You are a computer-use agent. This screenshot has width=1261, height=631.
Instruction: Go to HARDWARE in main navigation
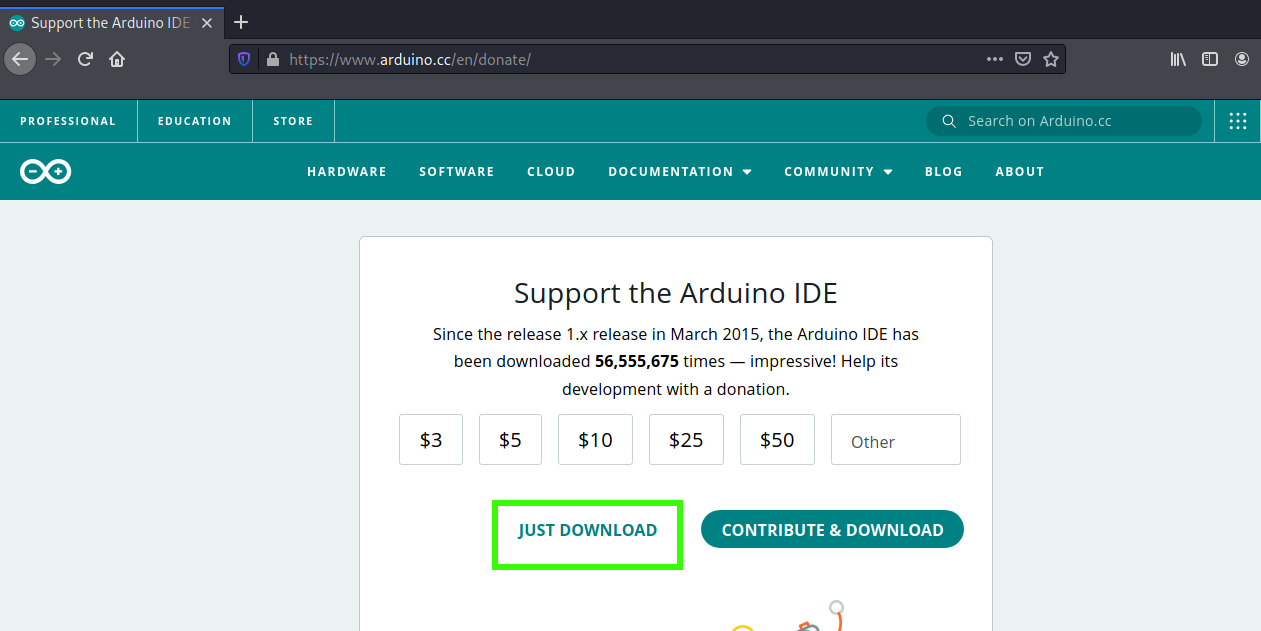pyautogui.click(x=347, y=172)
